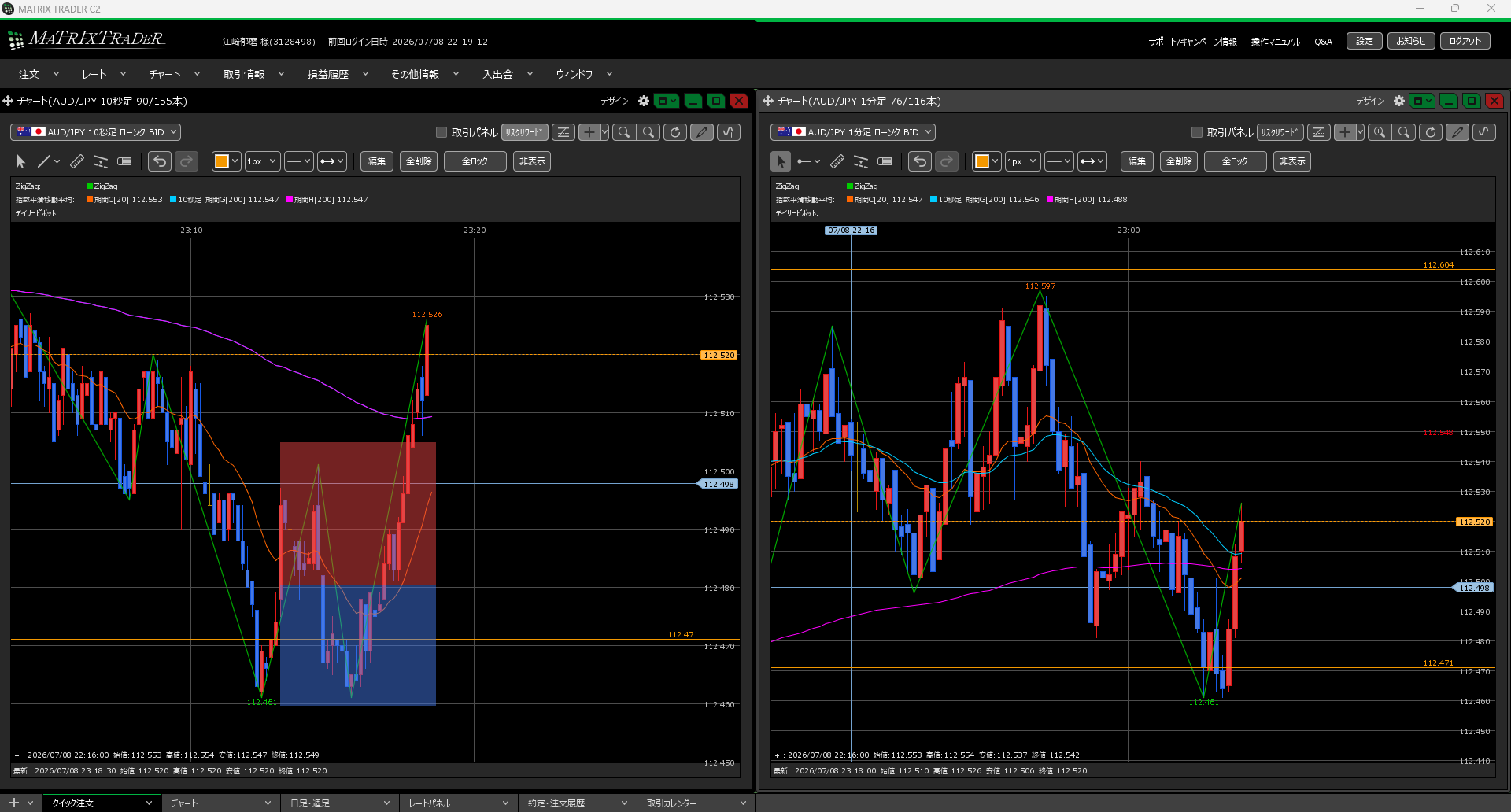Select the Fibonacci lines tool in 1分足 chart
Viewport: 1511px width, 812px height.
tap(861, 161)
